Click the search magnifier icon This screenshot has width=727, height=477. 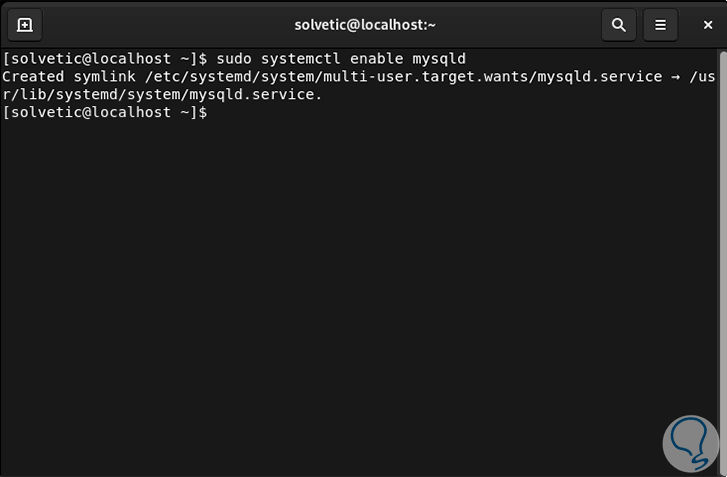tap(619, 25)
